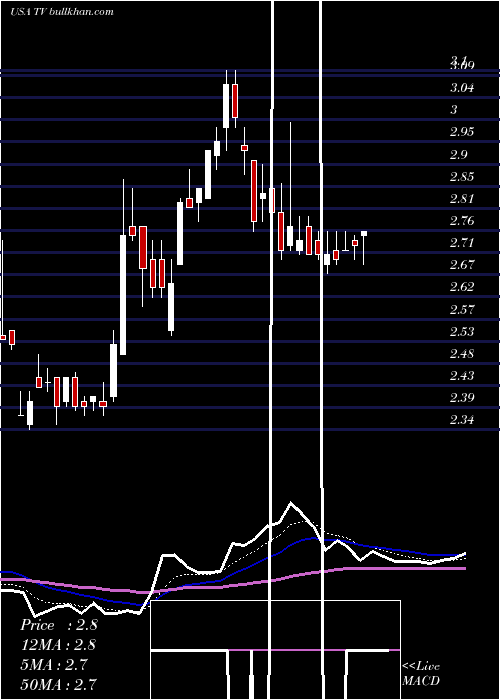
Task: Click the '12MA : 2.8' readout
Action: tap(58, 645)
